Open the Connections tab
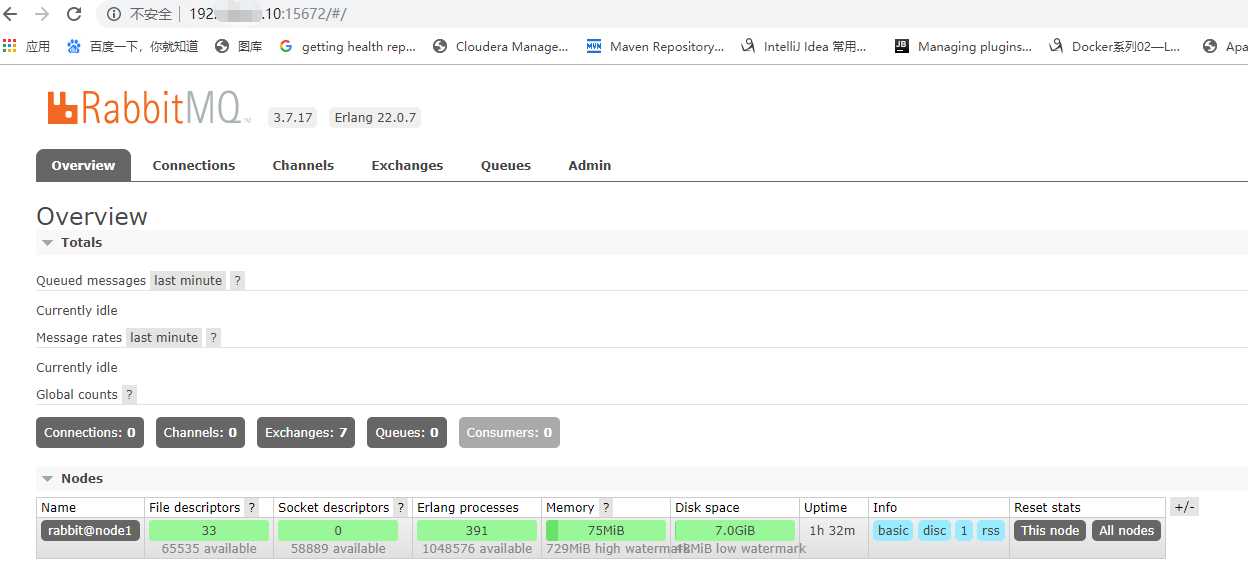This screenshot has height=583, width=1248. tap(194, 166)
